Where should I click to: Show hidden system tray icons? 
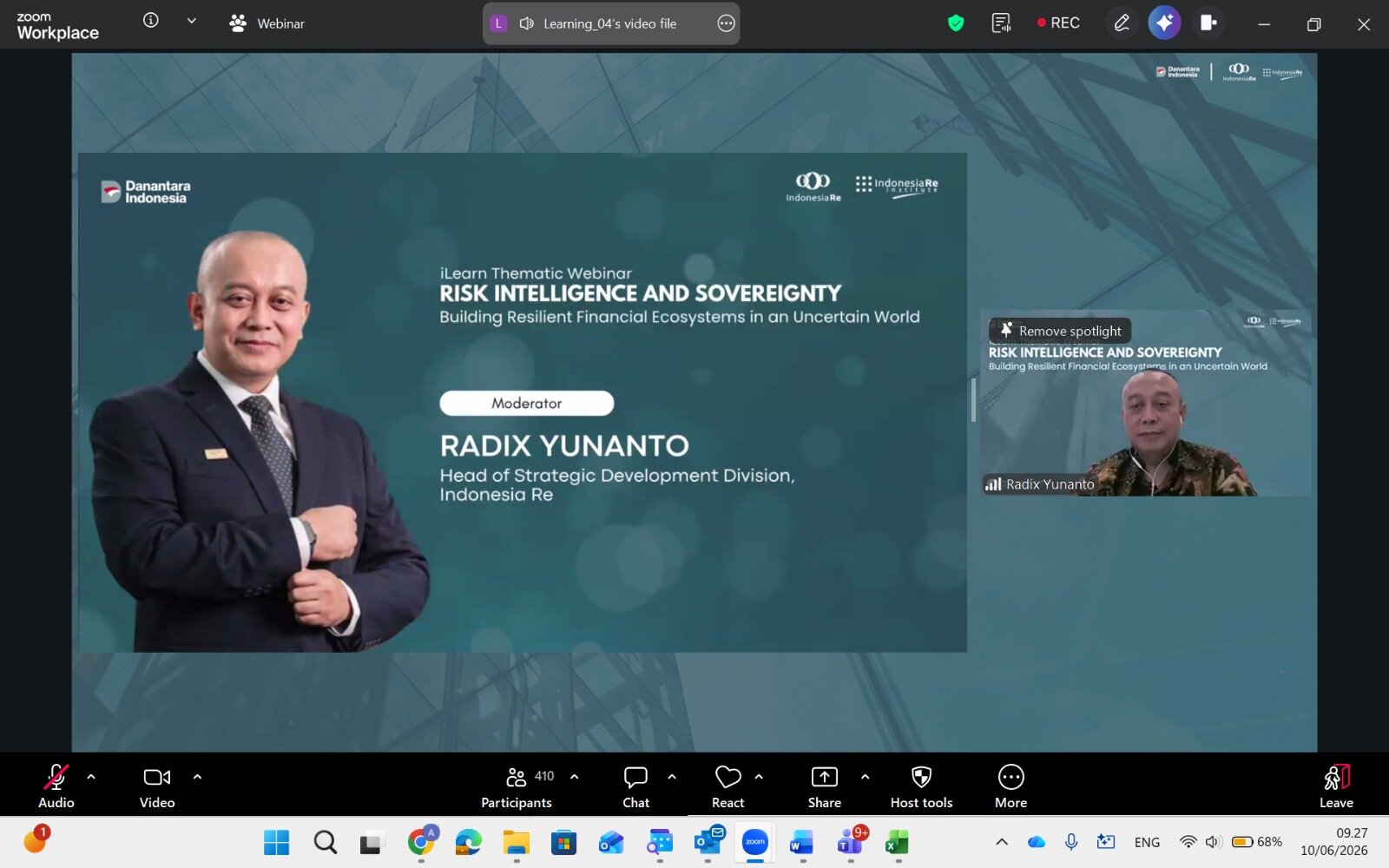pos(1002,842)
